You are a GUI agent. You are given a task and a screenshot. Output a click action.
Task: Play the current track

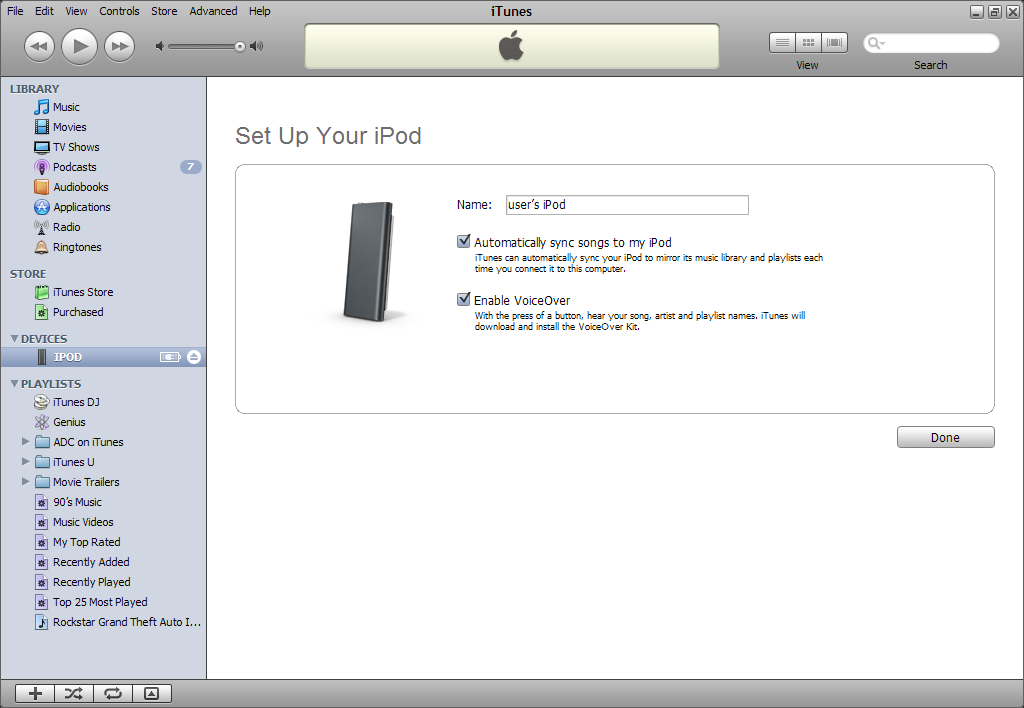tap(80, 46)
